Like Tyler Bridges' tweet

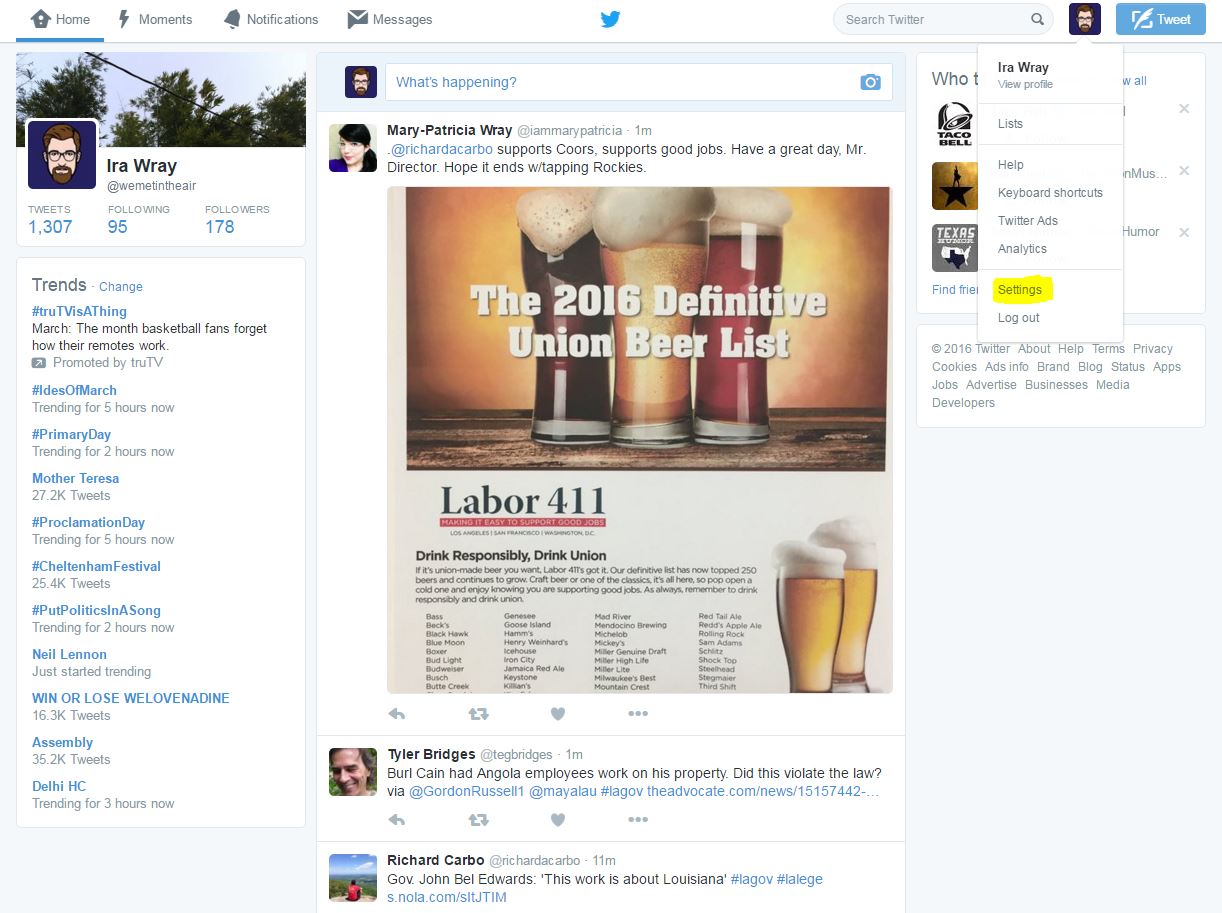point(558,820)
